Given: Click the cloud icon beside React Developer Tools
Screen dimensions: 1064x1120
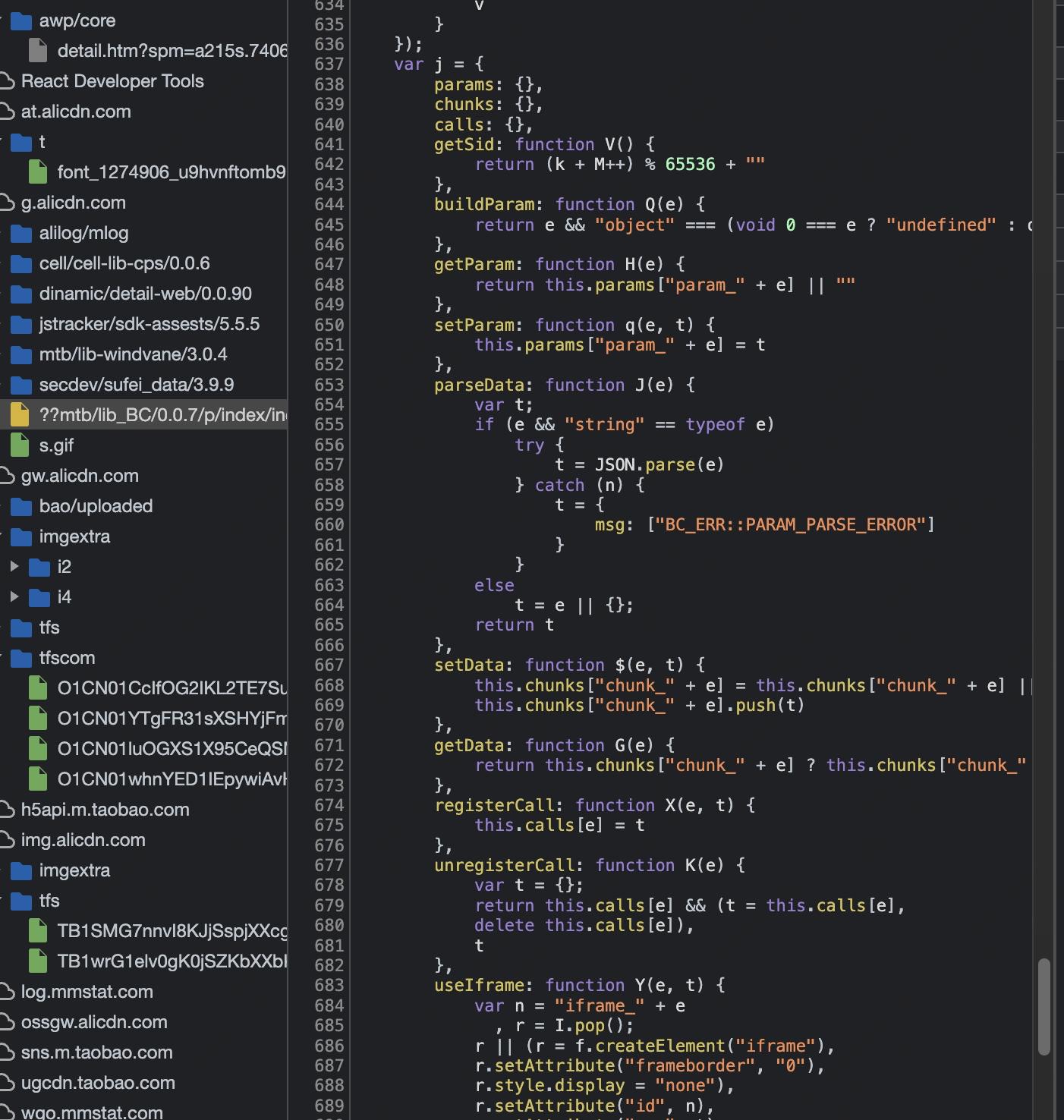Looking at the screenshot, I should coord(8,81).
